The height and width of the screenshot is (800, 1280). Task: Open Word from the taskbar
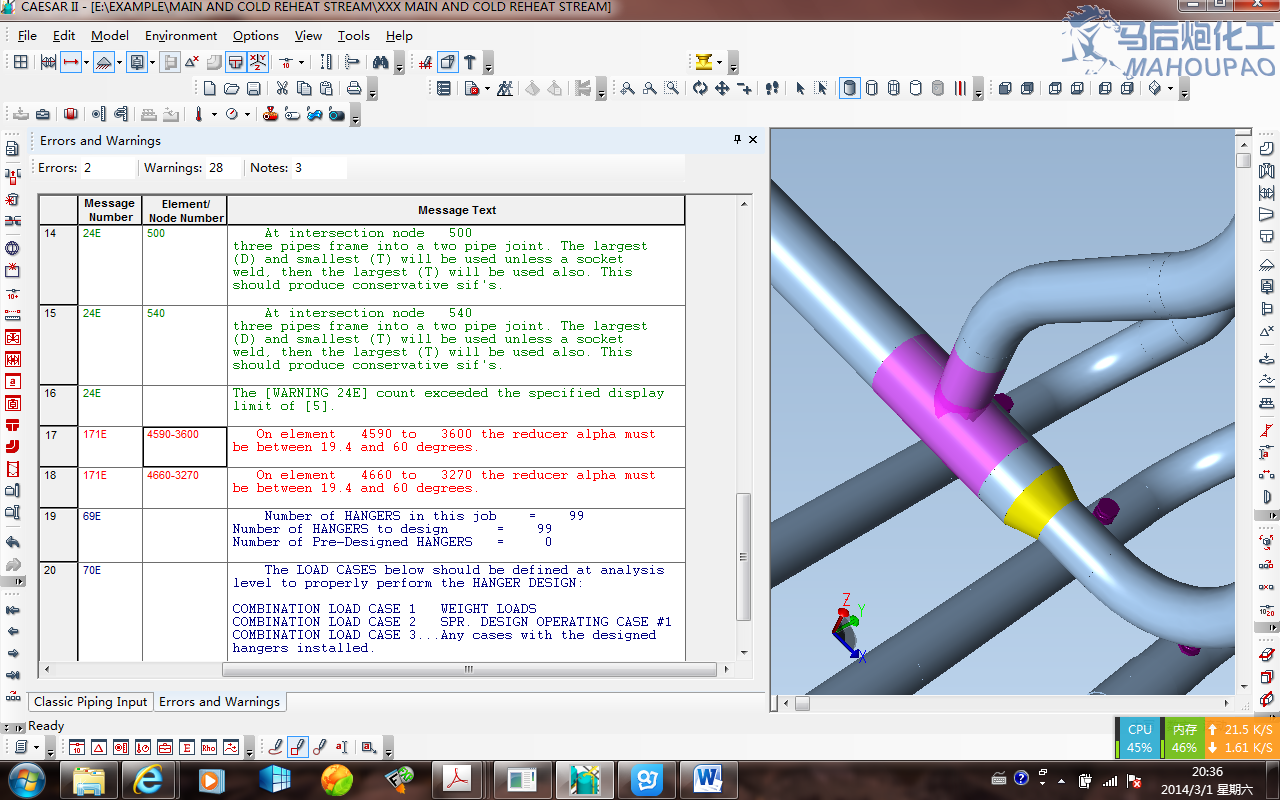point(708,779)
